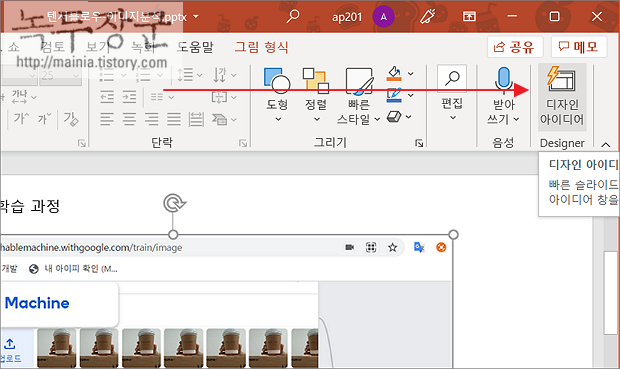The image size is (620, 369).
Task: Click the picture rotation handle
Action: (x=174, y=203)
